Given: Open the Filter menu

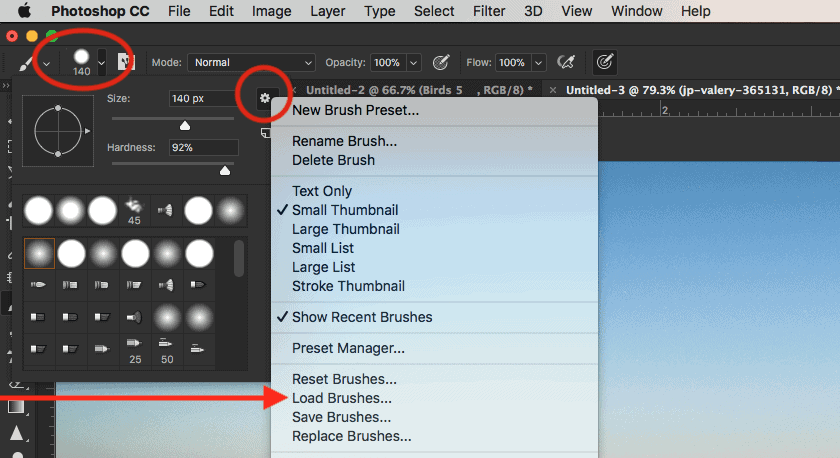Looking at the screenshot, I should 489,11.
